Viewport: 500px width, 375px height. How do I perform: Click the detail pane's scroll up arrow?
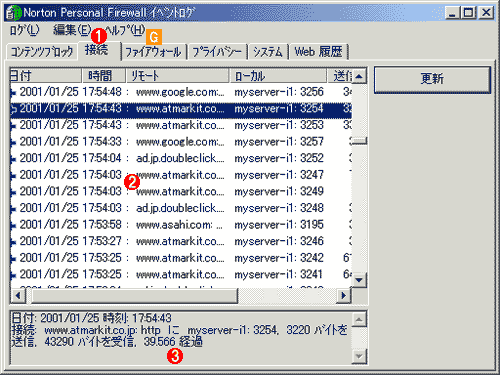(359, 320)
